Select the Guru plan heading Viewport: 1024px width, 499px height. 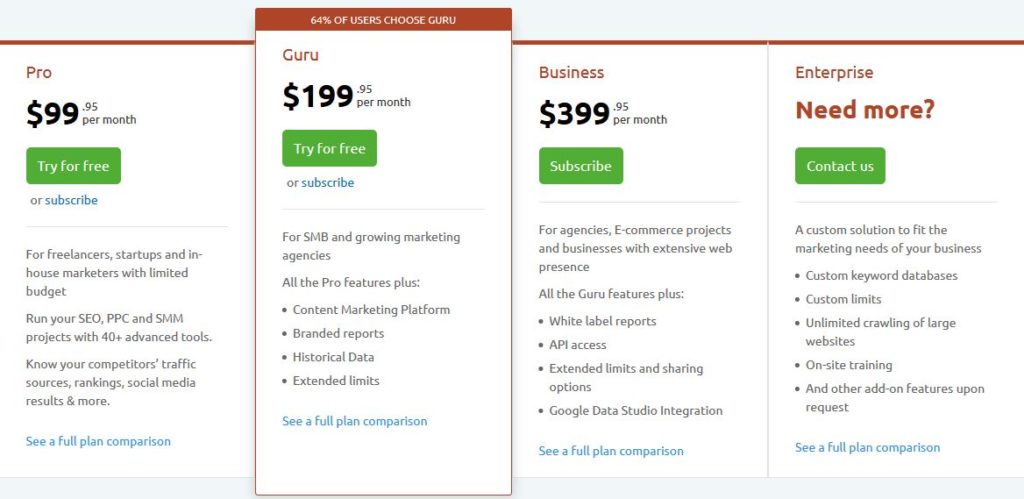point(300,55)
